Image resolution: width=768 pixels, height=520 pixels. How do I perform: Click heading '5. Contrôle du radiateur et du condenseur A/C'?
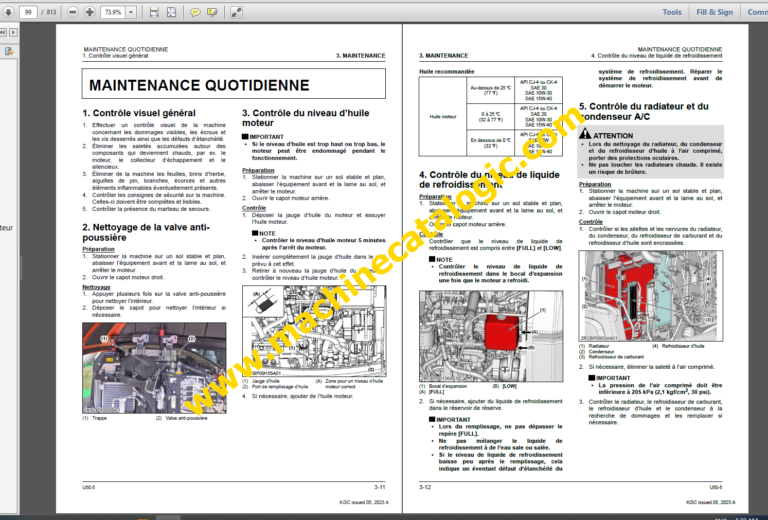click(x=644, y=112)
